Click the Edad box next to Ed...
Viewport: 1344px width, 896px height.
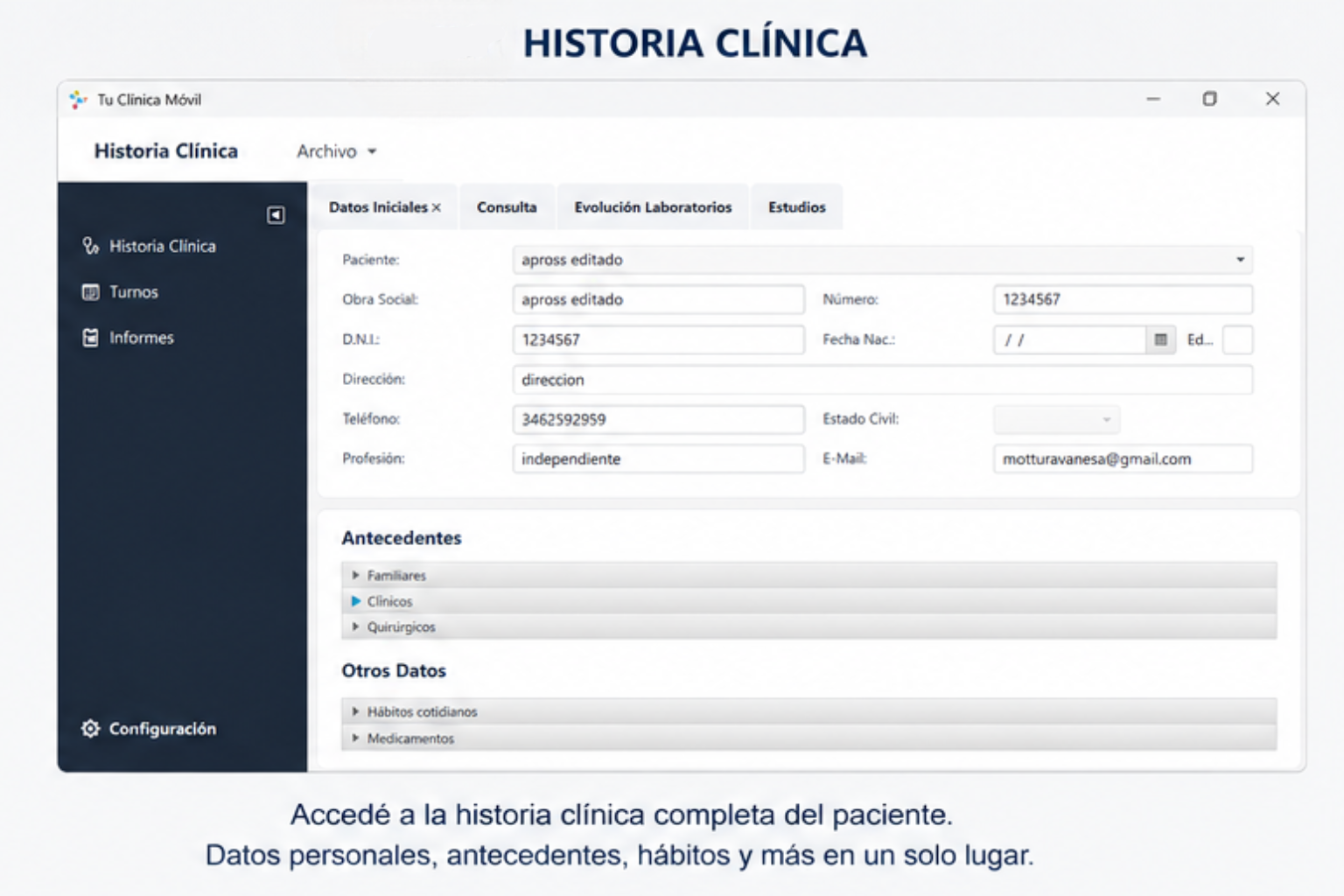pos(1237,339)
